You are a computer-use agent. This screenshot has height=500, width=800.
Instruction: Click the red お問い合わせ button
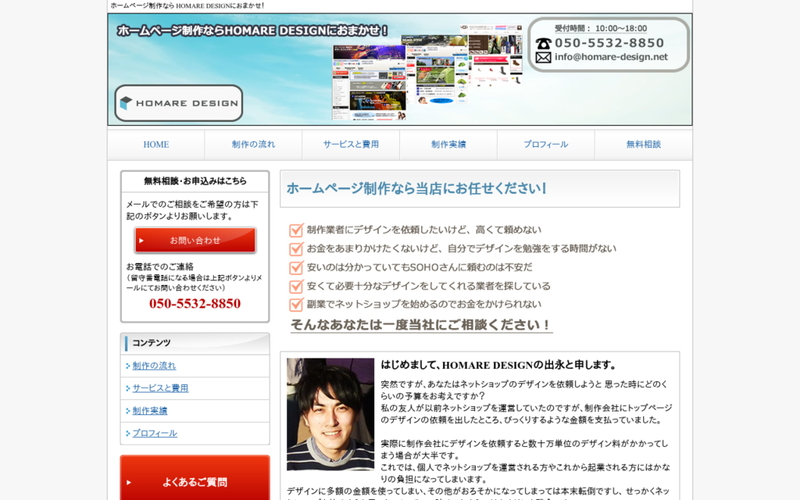[x=195, y=240]
